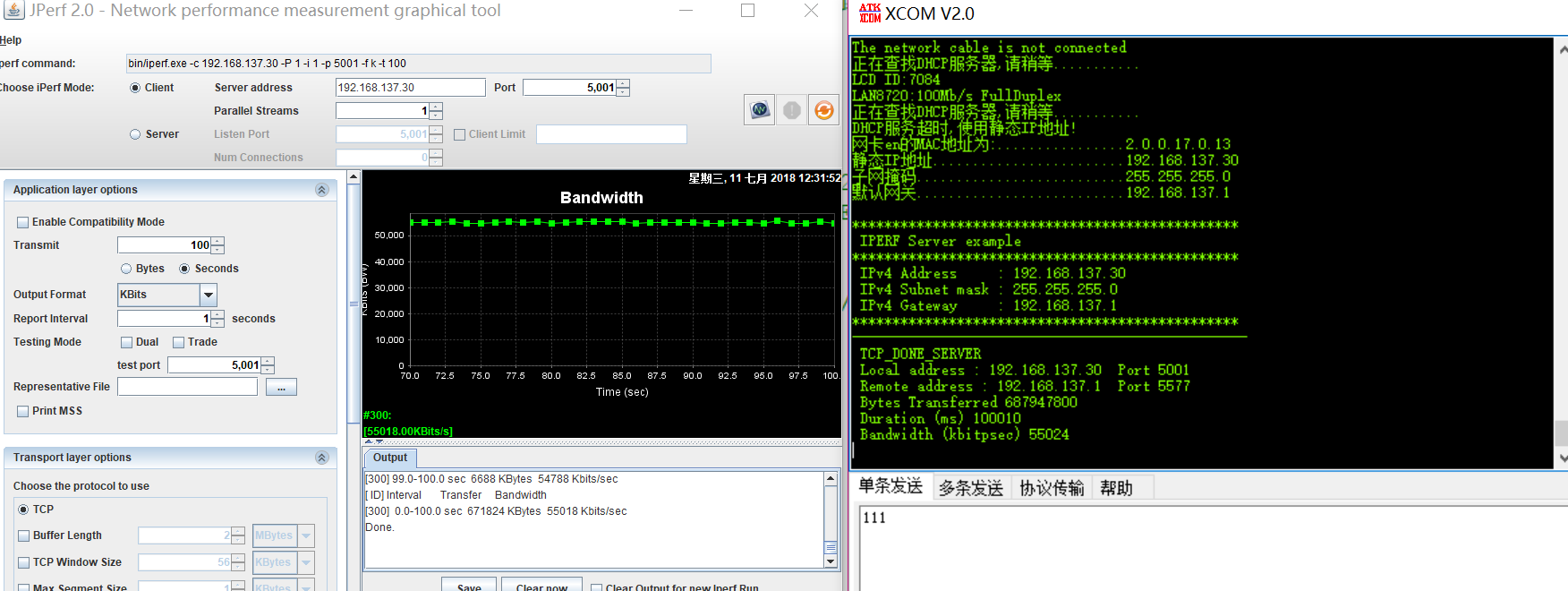Open the TCP Window Size KBytes dropdown
The width and height of the screenshot is (1568, 591).
(x=306, y=562)
